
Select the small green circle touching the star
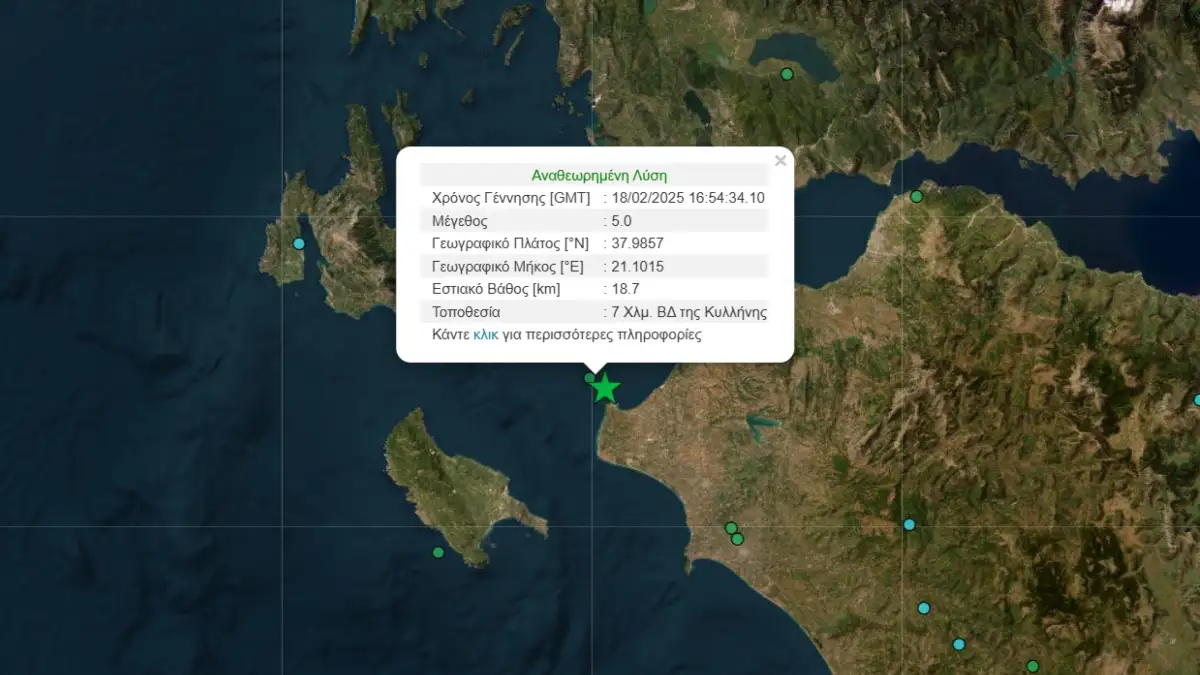[x=590, y=377]
